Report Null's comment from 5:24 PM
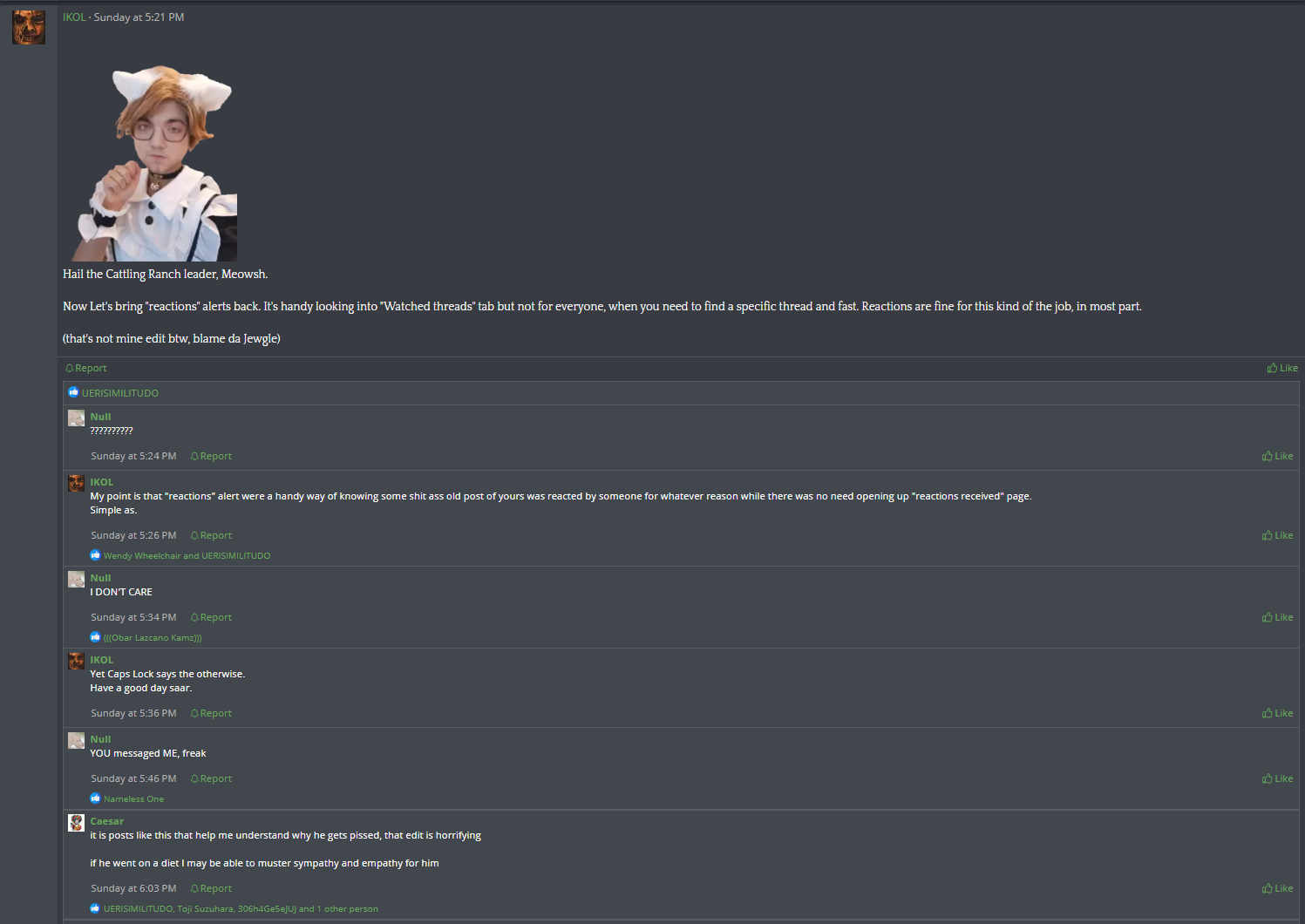 click(211, 456)
